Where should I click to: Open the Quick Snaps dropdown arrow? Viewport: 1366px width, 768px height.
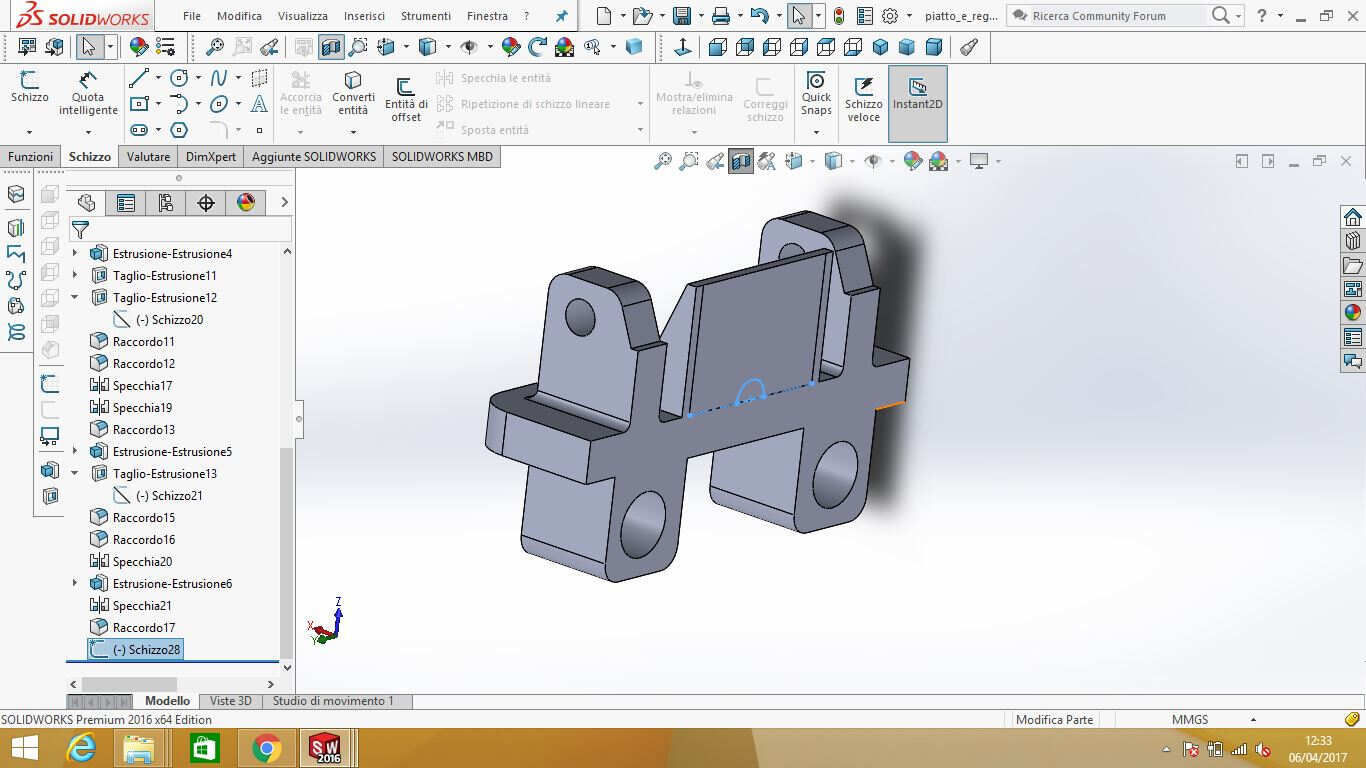coord(816,132)
